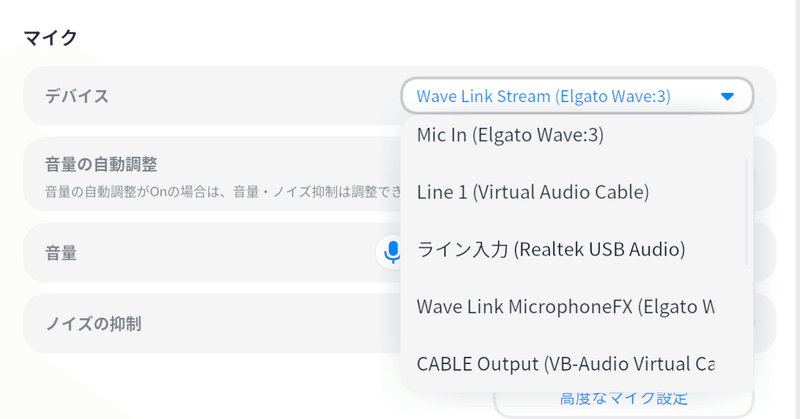Click the マイク section heading
The height and width of the screenshot is (419, 800).
click(51, 38)
